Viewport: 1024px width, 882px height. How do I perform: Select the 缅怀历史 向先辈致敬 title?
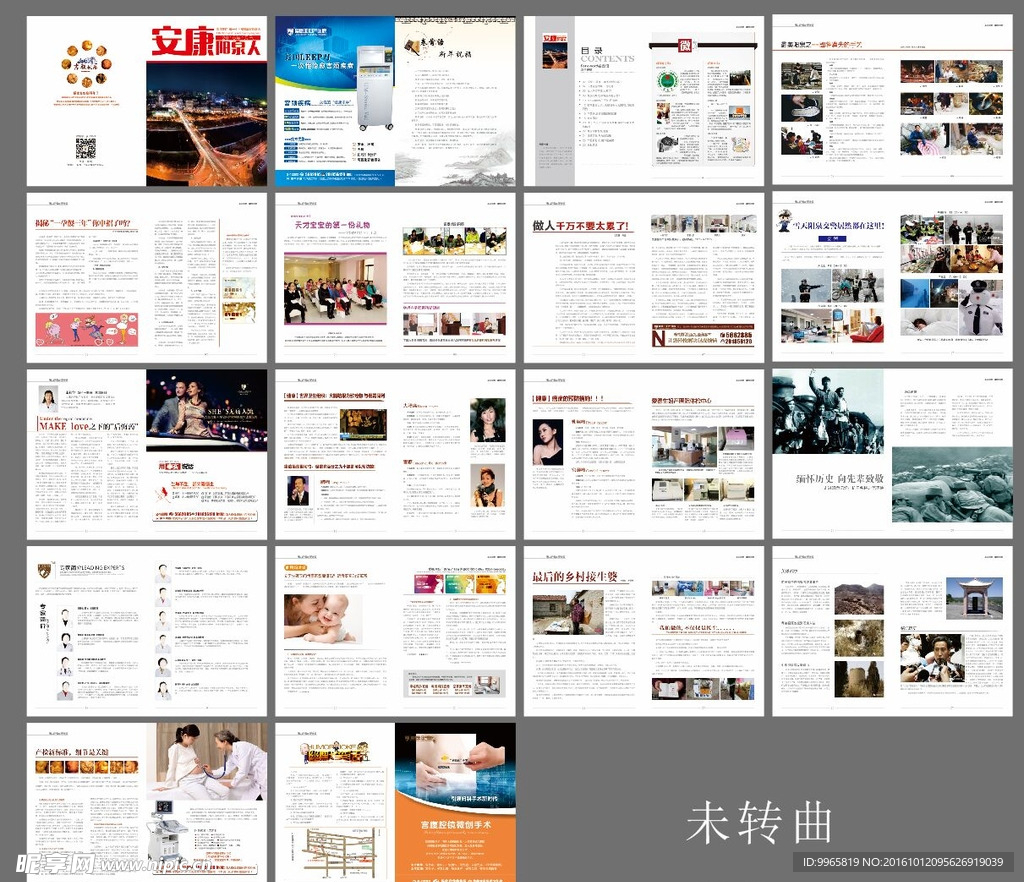click(x=839, y=479)
